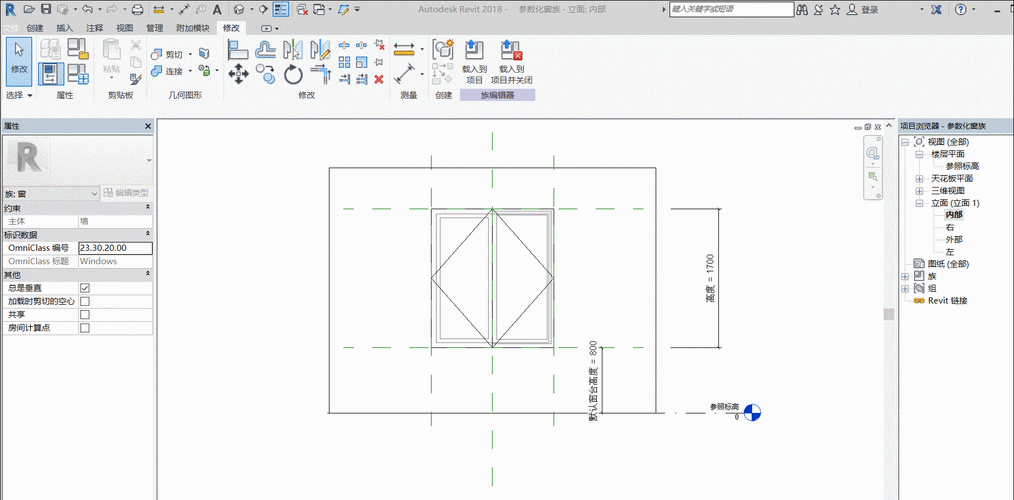
Task: Expand the 三维视图 tree node
Action: point(919,190)
